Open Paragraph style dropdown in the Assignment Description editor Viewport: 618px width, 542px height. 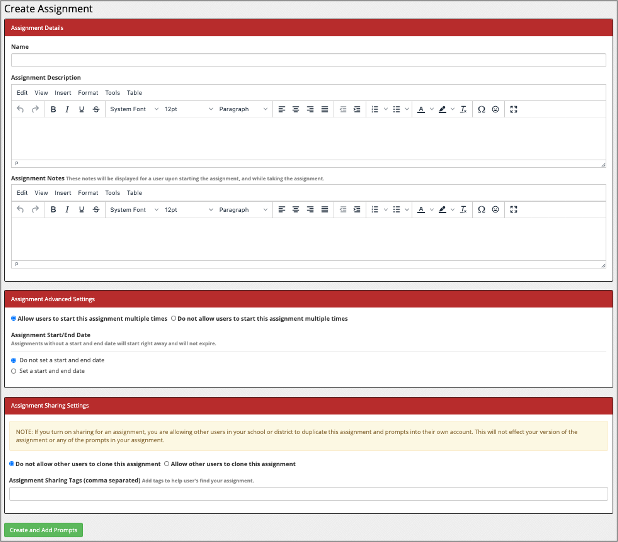tap(243, 109)
